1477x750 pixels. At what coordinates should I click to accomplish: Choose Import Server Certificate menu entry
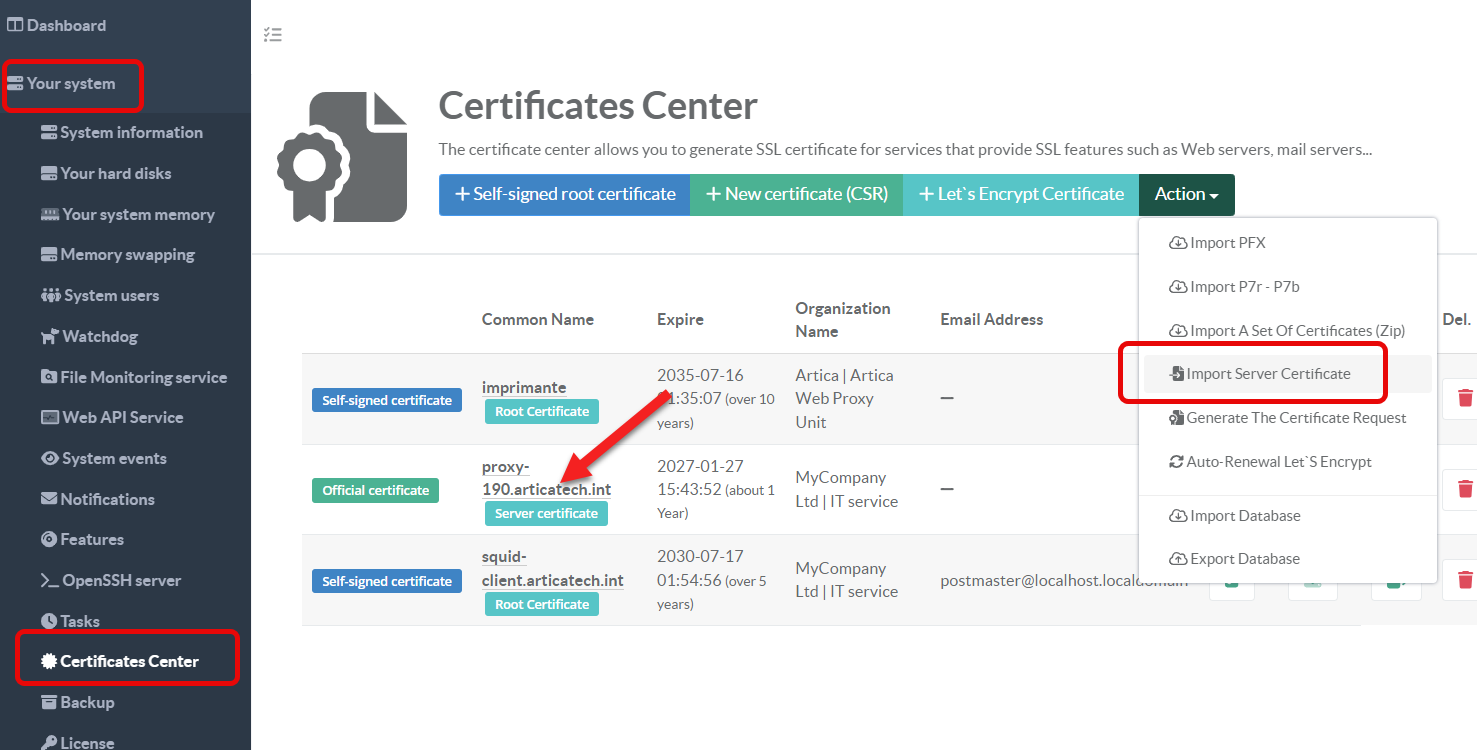click(1267, 374)
